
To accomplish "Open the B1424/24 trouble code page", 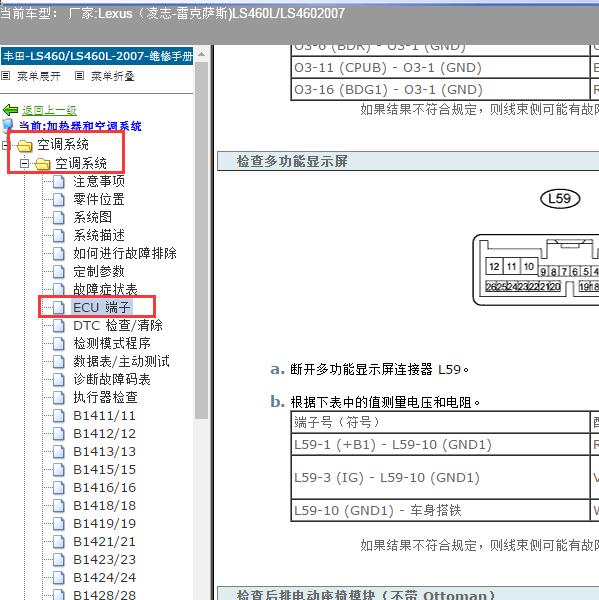I will pyautogui.click(x=104, y=578).
